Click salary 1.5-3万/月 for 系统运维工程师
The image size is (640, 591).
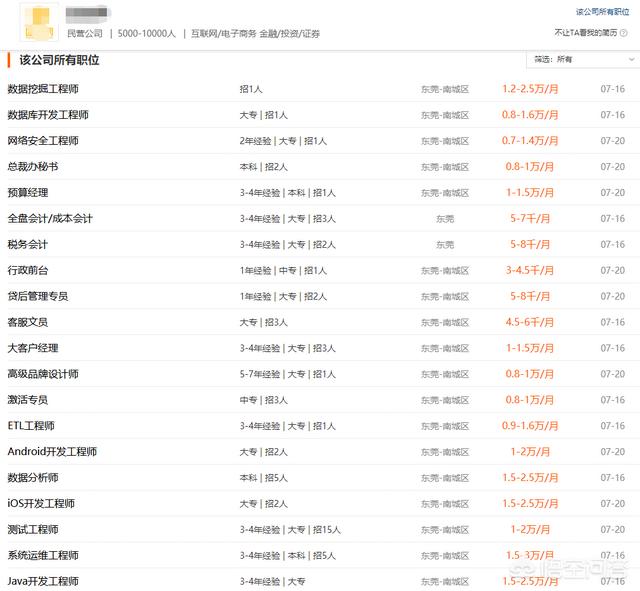click(530, 555)
